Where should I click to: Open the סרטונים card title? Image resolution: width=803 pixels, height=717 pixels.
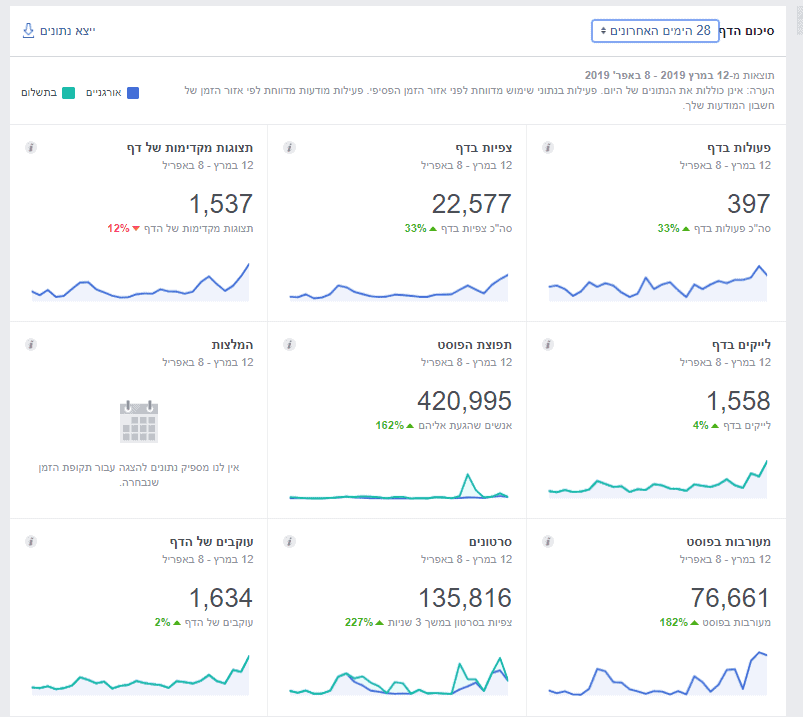click(x=490, y=541)
